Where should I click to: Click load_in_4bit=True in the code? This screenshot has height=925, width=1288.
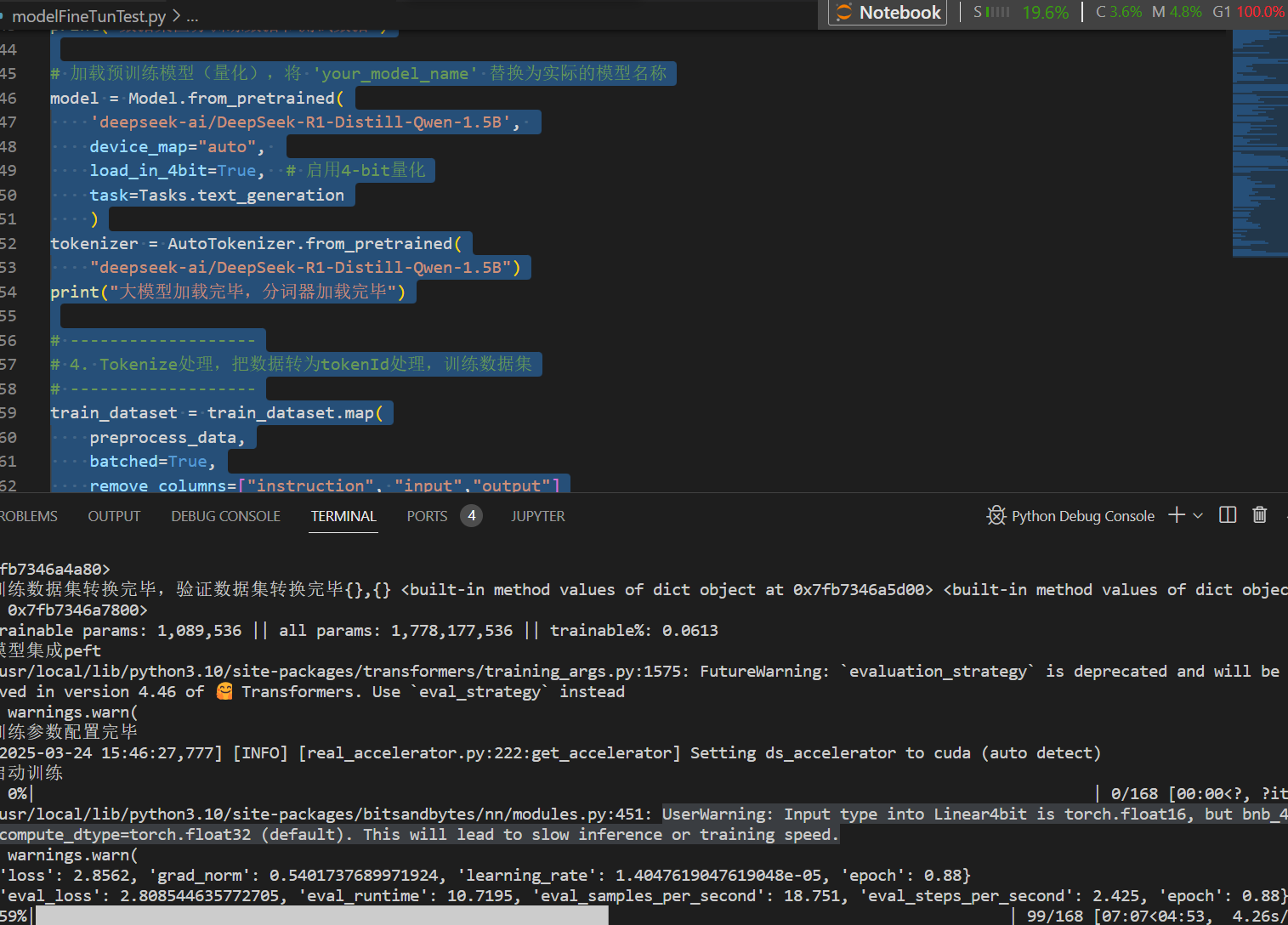pyautogui.click(x=172, y=170)
